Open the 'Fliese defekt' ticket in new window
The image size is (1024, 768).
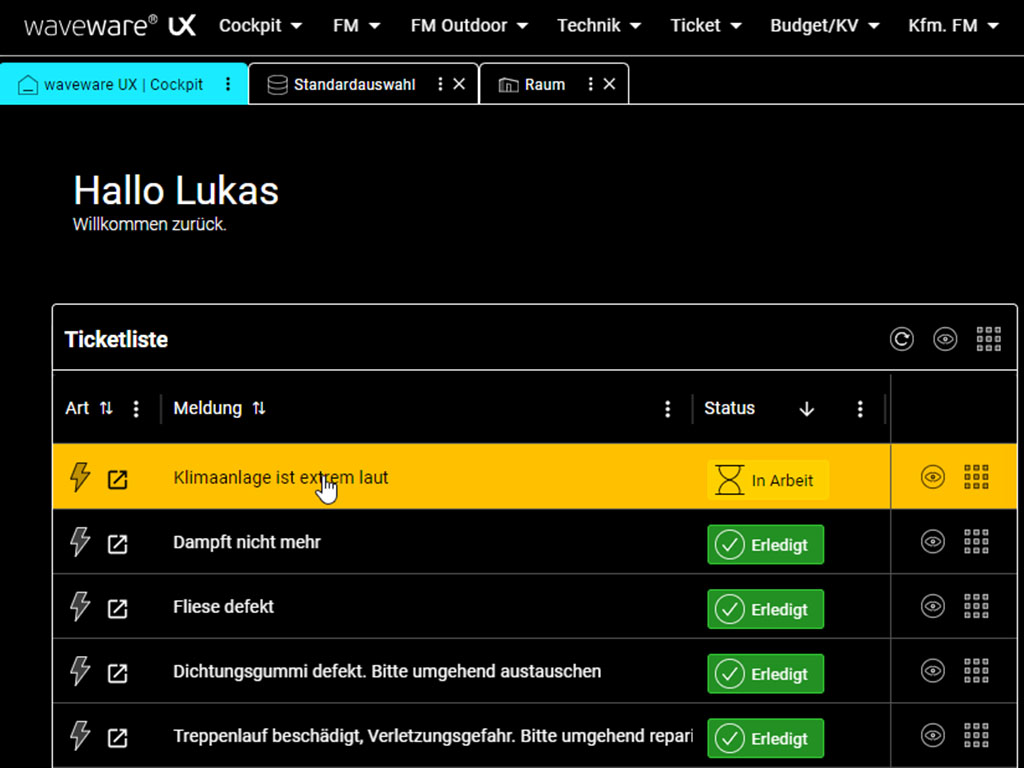[x=118, y=608]
